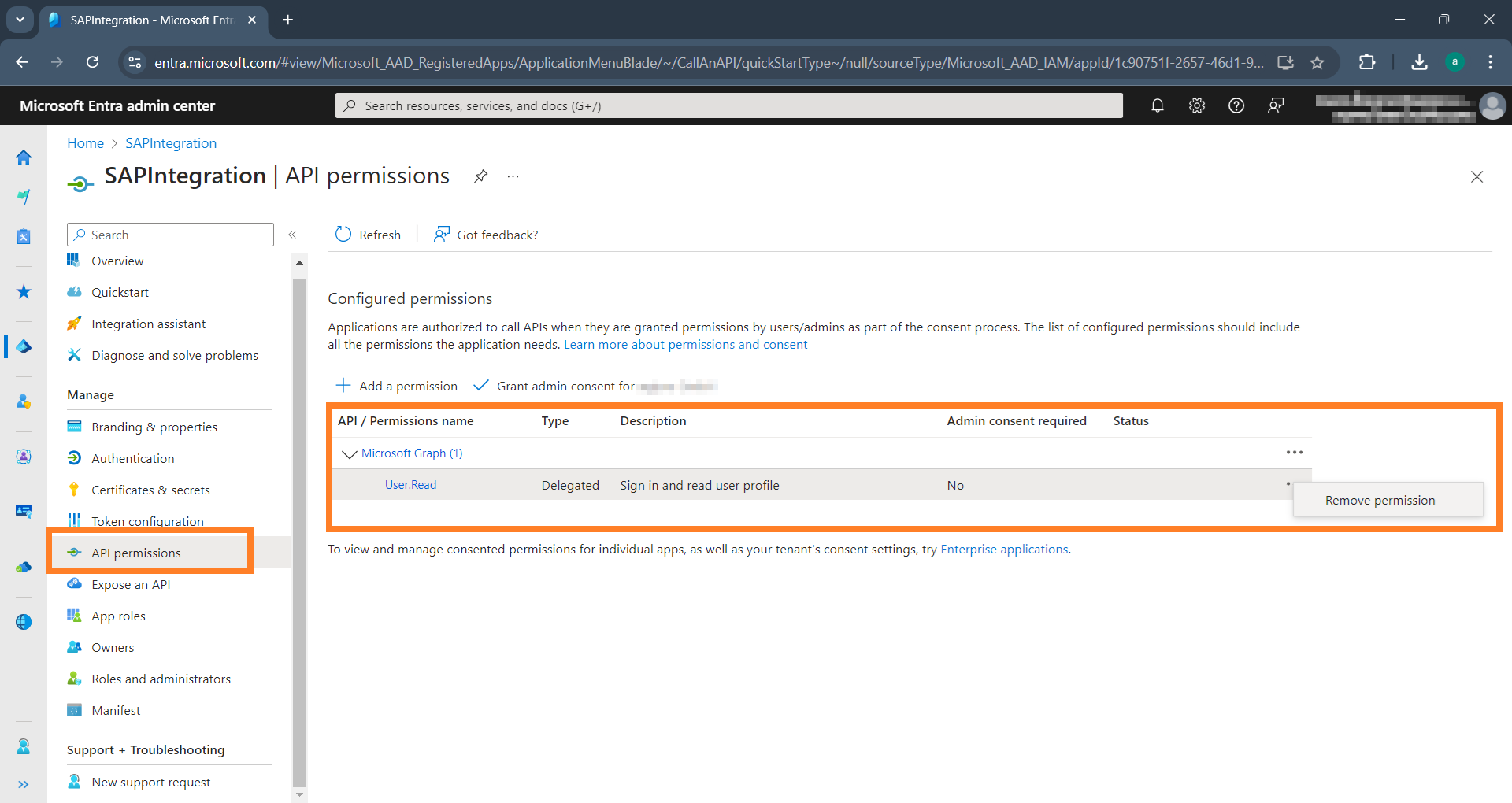Screen dimensions: 1512x803
Task: Open the help question mark icon
Action: pos(1236,105)
